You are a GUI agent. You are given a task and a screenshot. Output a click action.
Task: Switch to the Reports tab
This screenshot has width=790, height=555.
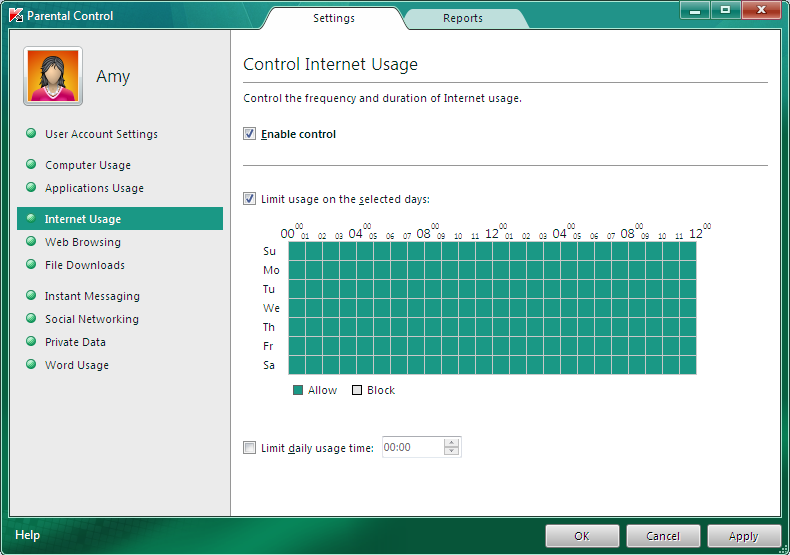(x=463, y=18)
